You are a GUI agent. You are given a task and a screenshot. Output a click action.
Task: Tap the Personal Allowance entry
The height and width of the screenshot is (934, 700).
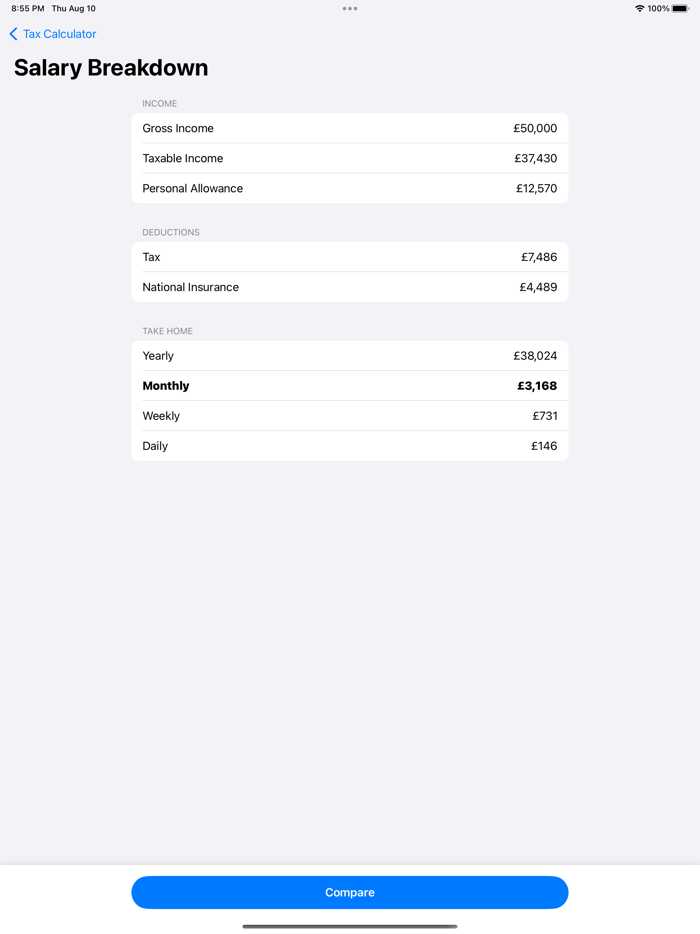pos(349,188)
